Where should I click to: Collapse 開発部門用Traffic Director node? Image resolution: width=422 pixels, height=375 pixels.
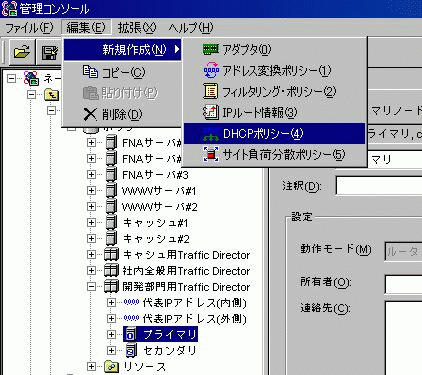(91, 286)
